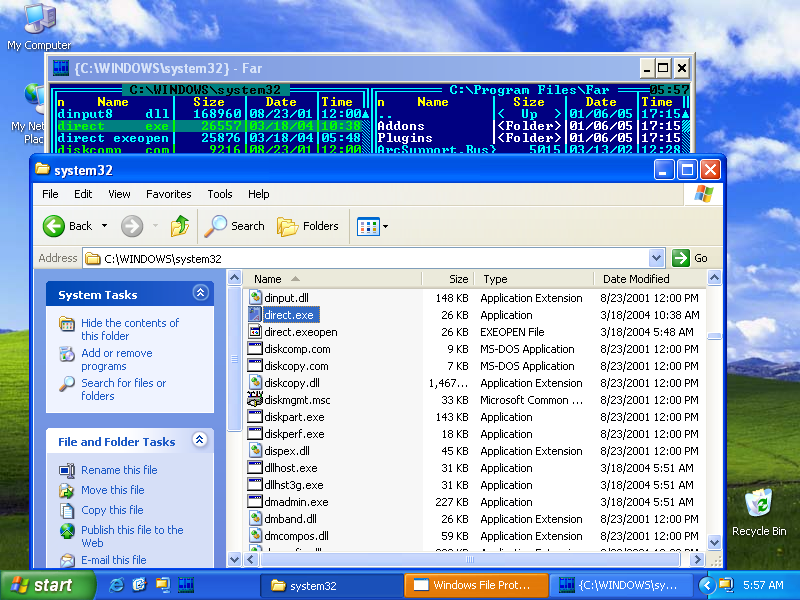Image resolution: width=800 pixels, height=600 pixels.
Task: Collapse the File and Folder Tasks panel
Action: click(x=200, y=440)
